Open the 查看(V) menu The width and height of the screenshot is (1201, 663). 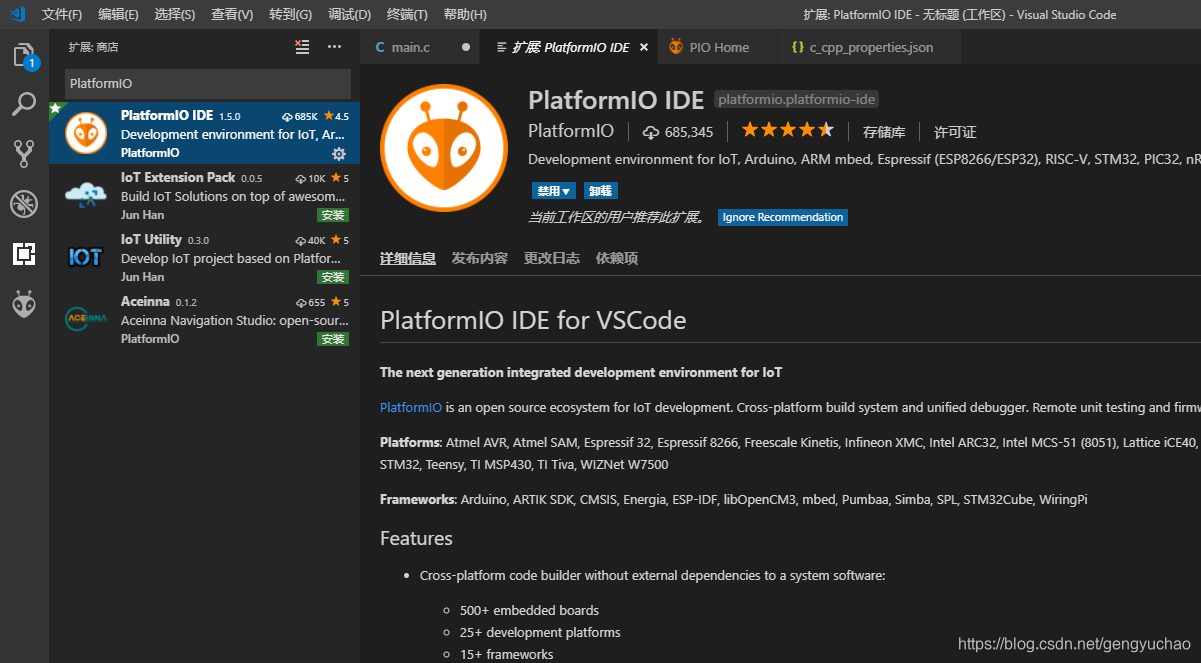232,15
